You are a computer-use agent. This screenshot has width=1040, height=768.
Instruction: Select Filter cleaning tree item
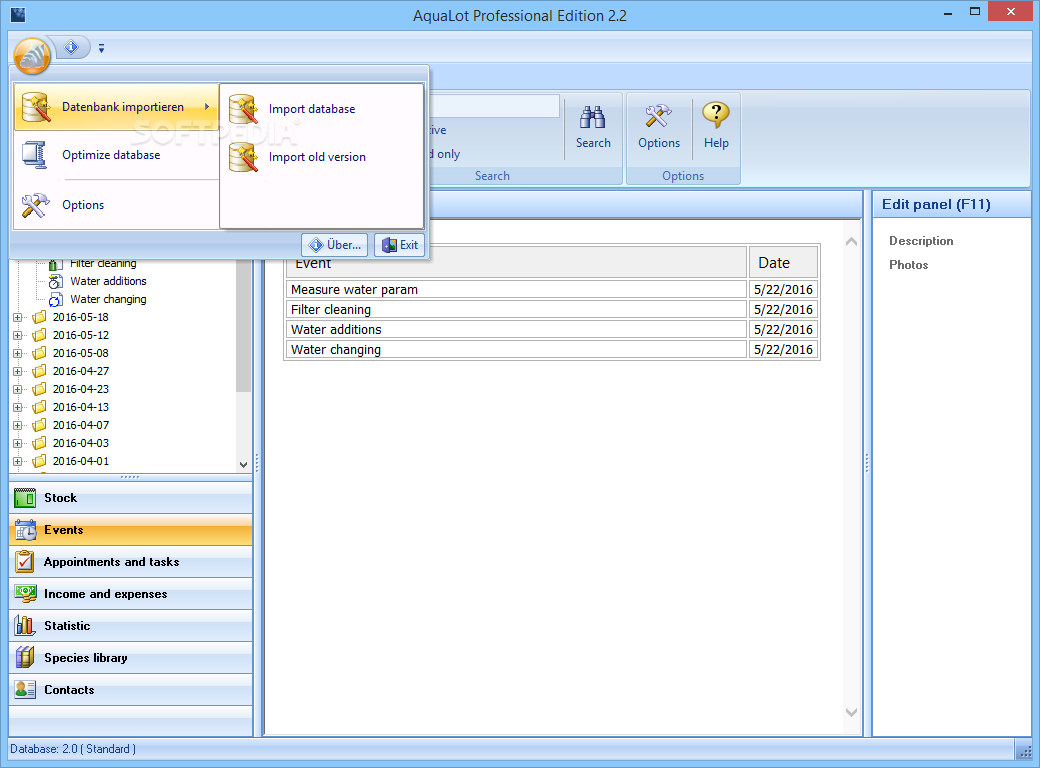click(103, 263)
